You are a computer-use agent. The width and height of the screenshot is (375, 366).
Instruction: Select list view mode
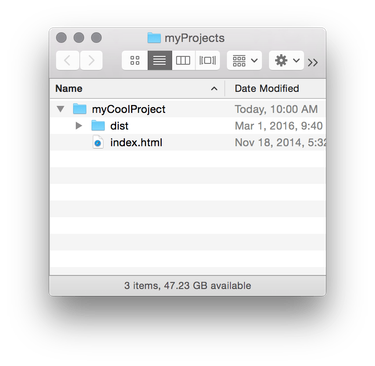pos(159,60)
